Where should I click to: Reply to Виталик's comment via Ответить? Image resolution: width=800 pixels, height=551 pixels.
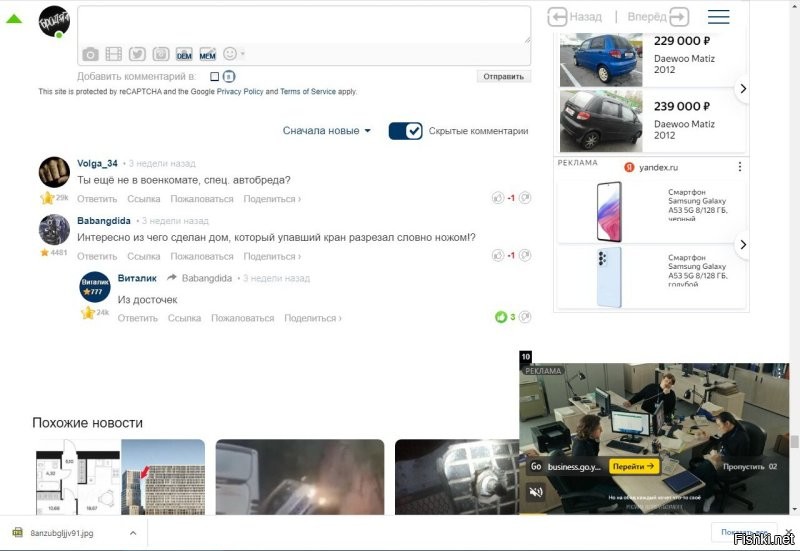coord(138,318)
